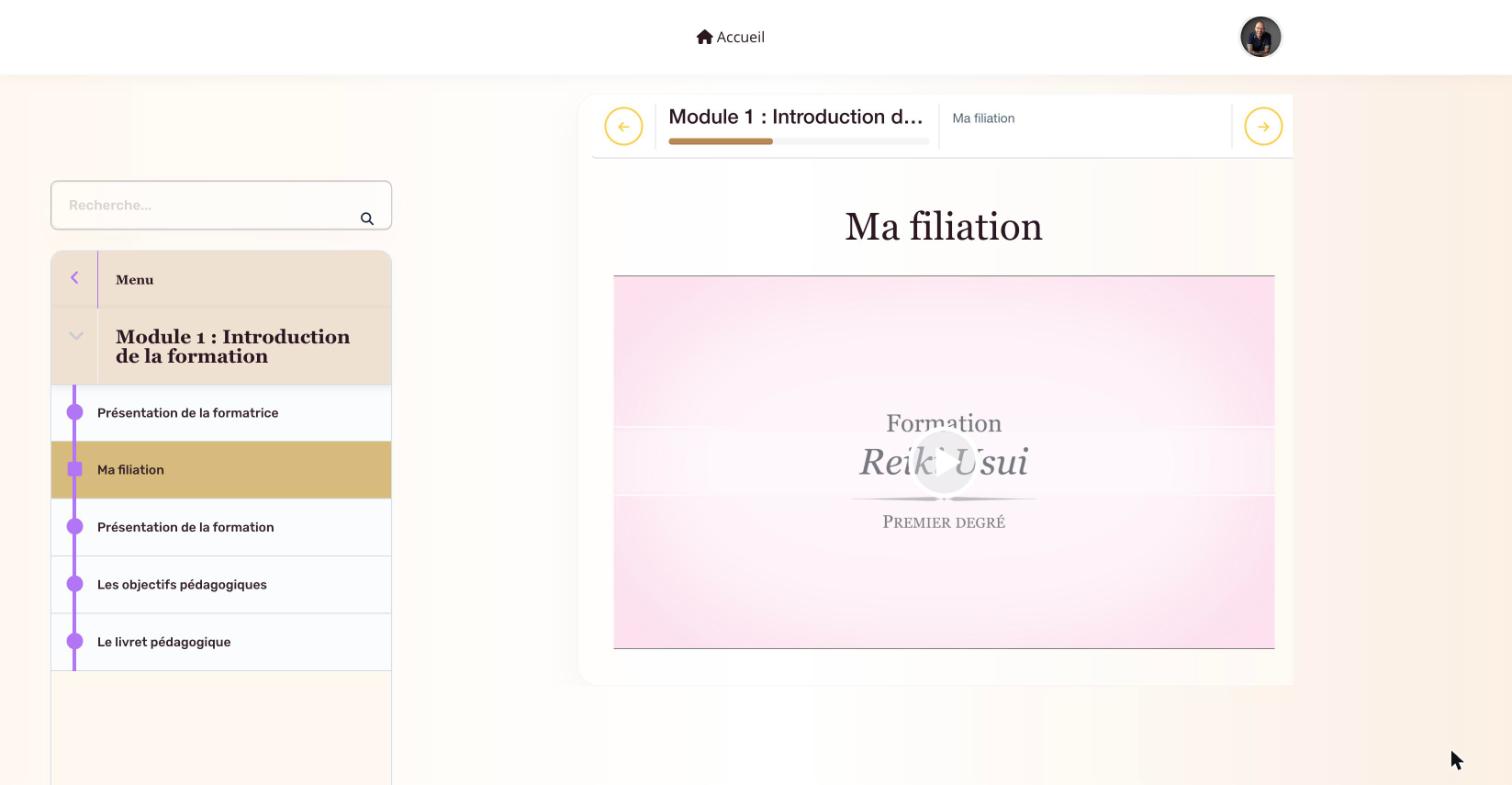The image size is (1512, 785).
Task: Open Les objectifs pédagogiques lesson
Action: pos(221,585)
